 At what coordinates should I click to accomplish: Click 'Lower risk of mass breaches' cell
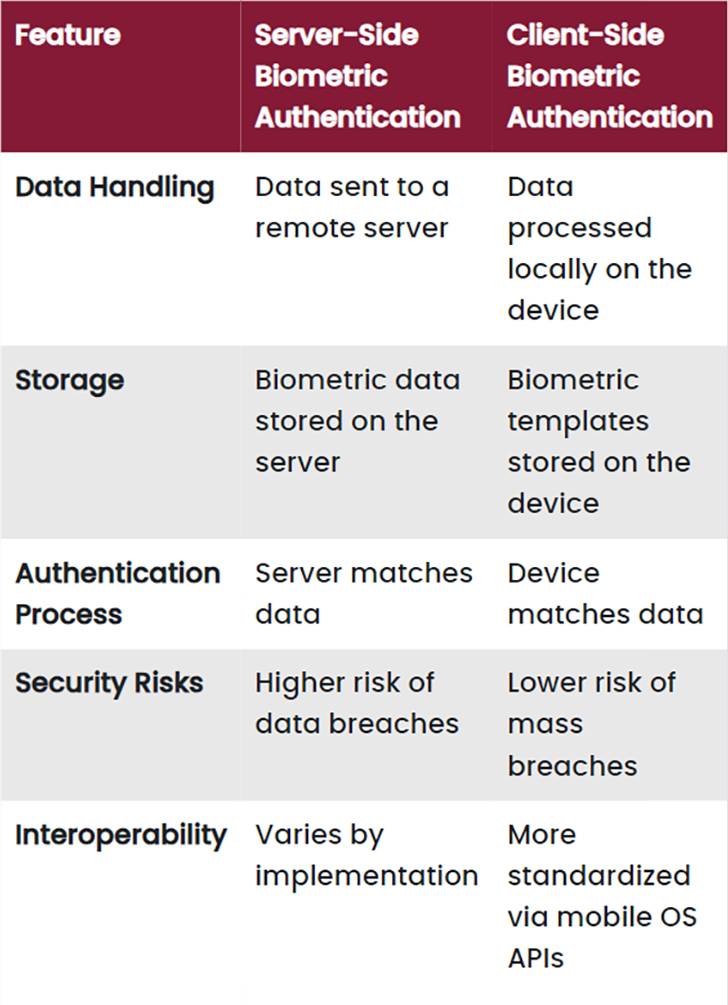click(591, 724)
